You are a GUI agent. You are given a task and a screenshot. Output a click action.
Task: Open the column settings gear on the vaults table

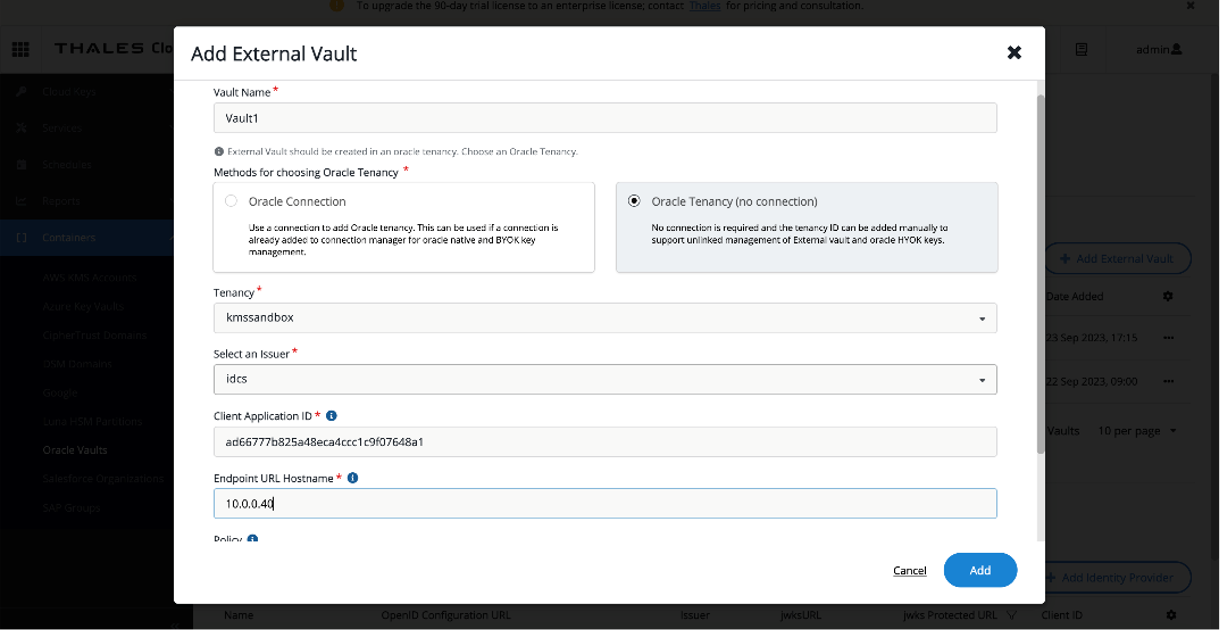point(1168,296)
